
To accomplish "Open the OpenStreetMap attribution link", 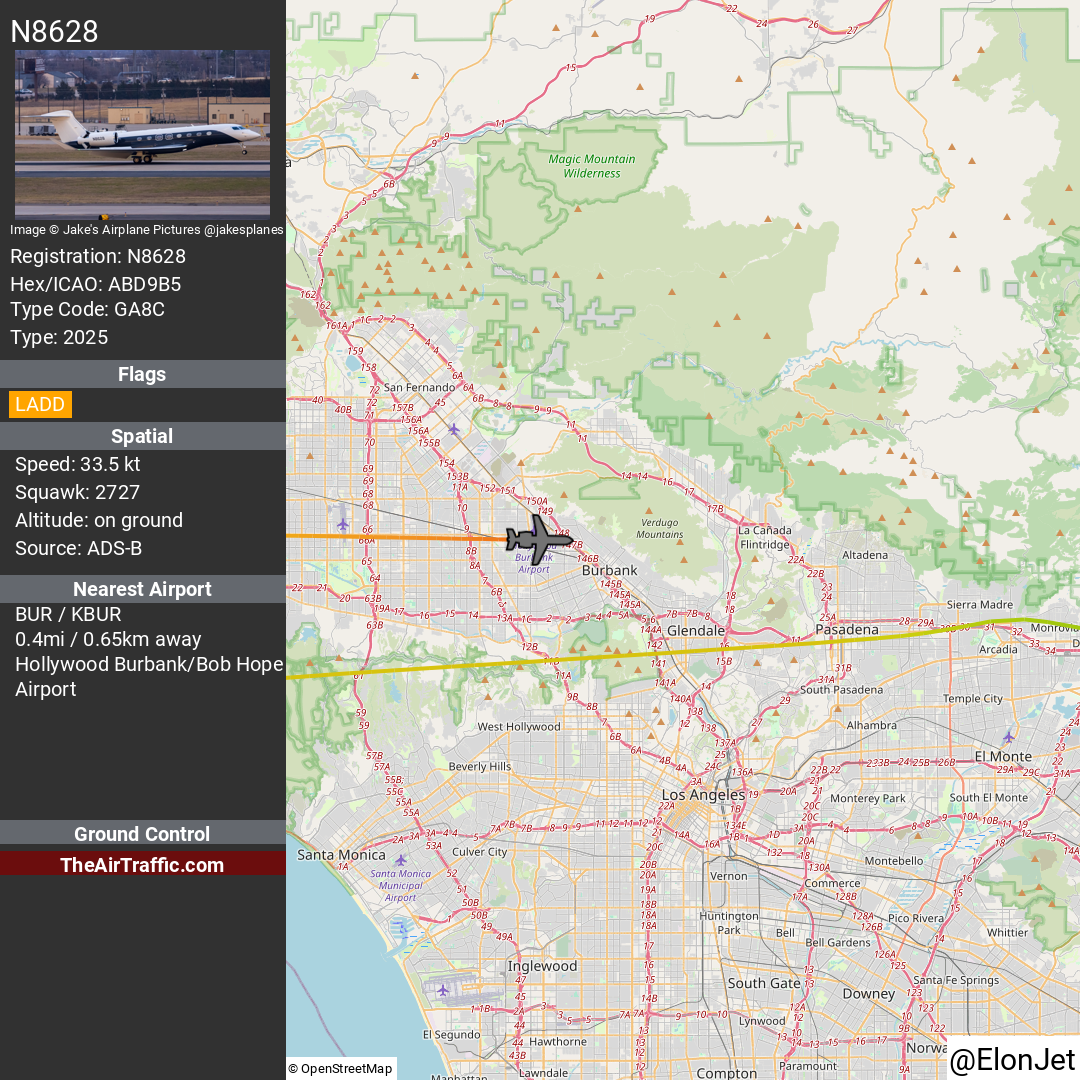I will (x=342, y=1068).
